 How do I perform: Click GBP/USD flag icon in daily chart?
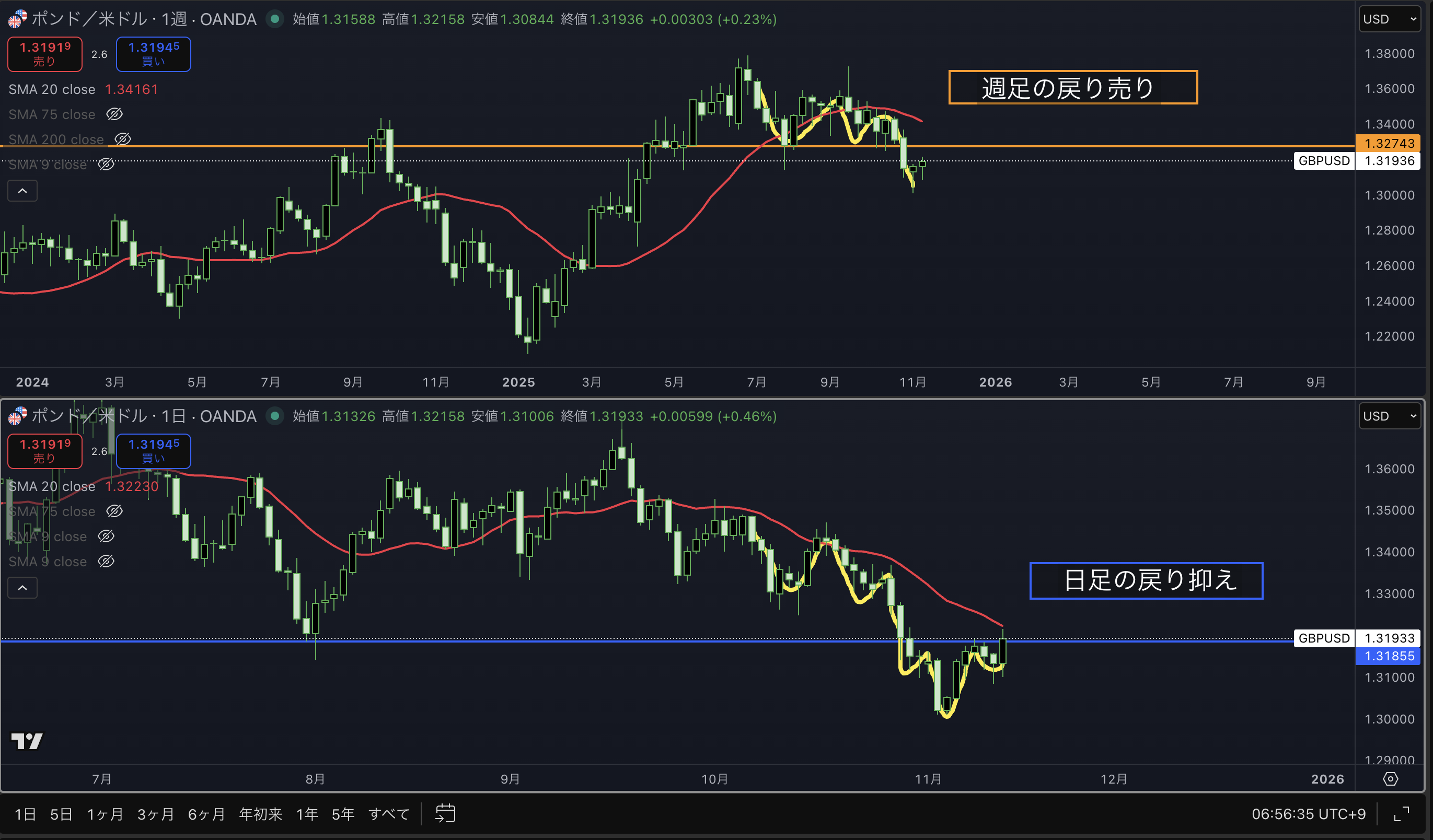coord(17,416)
